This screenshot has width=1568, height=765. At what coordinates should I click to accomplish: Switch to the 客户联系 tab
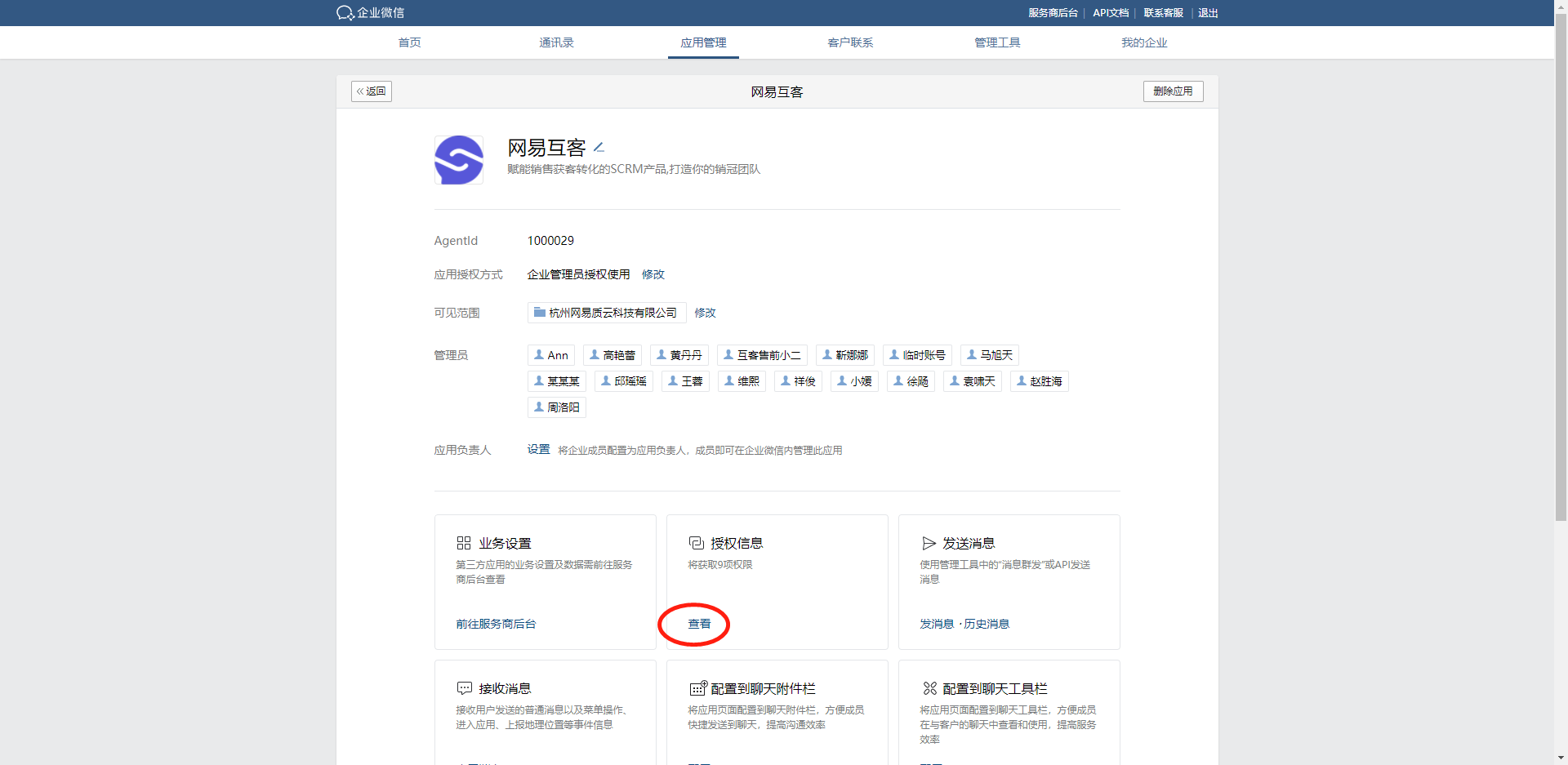tap(851, 42)
